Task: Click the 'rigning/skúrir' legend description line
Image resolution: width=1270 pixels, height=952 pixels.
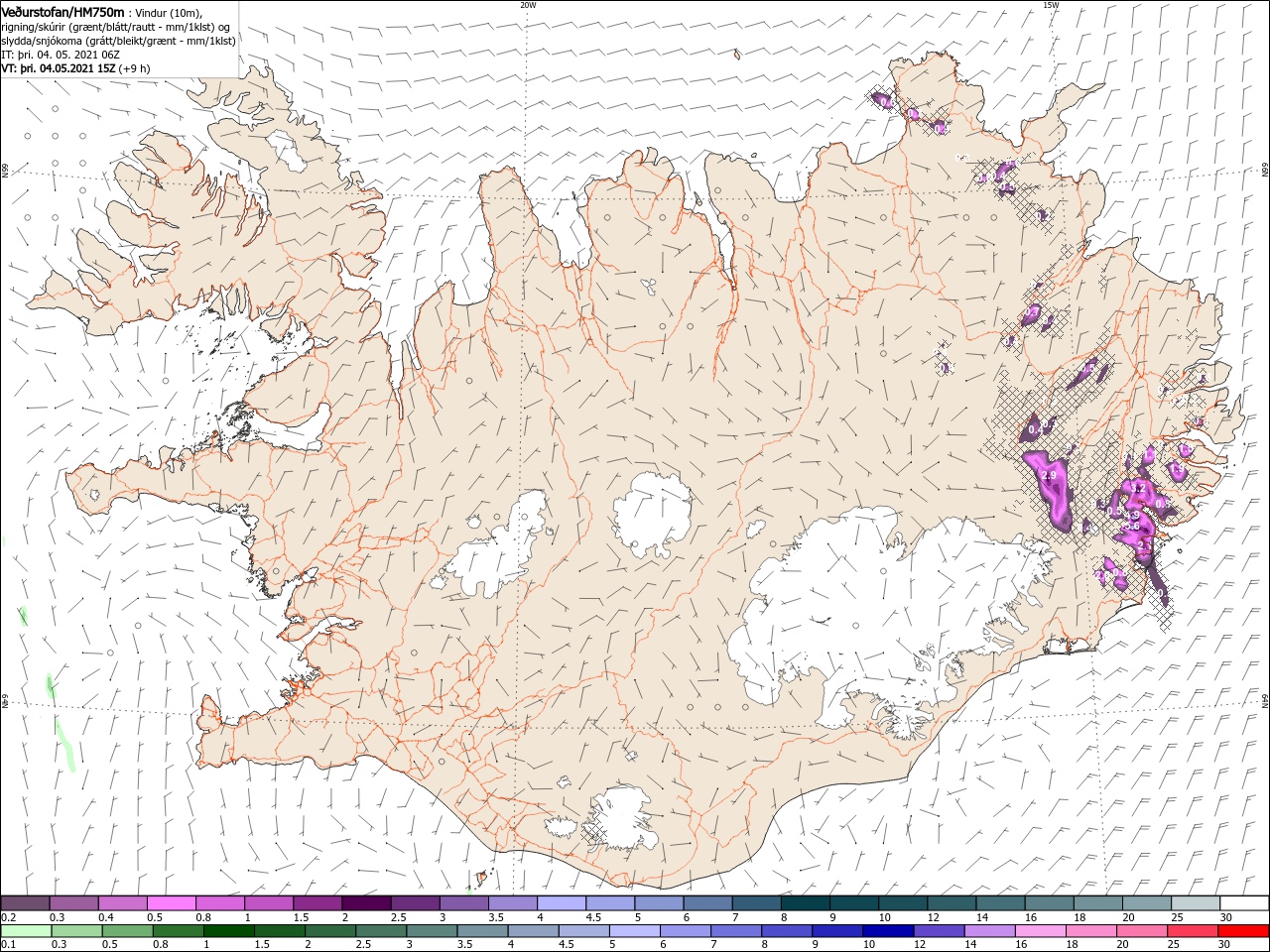Action: click(116, 27)
